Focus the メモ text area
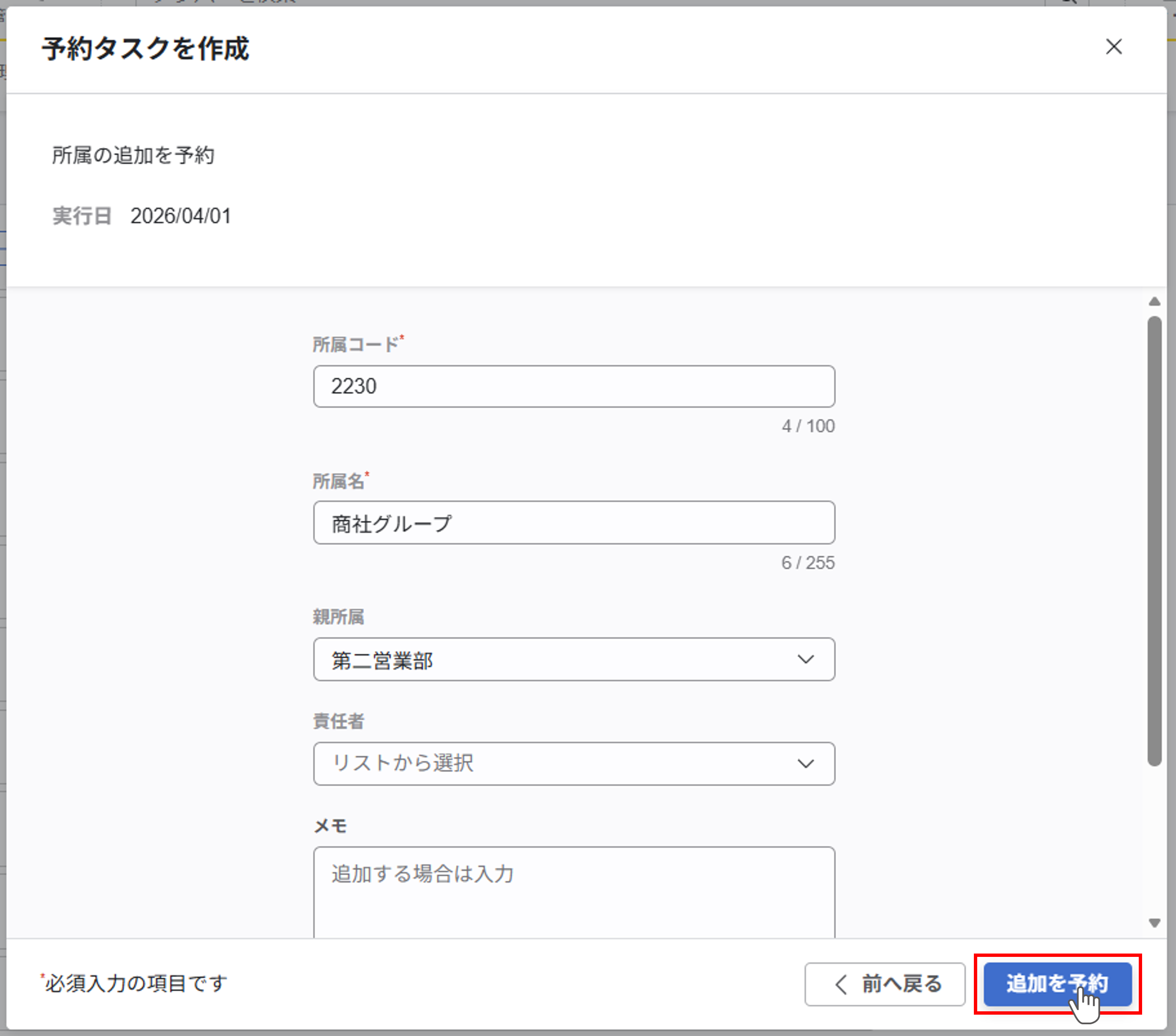Screen dimensions: 1176x1036 (x=574, y=892)
